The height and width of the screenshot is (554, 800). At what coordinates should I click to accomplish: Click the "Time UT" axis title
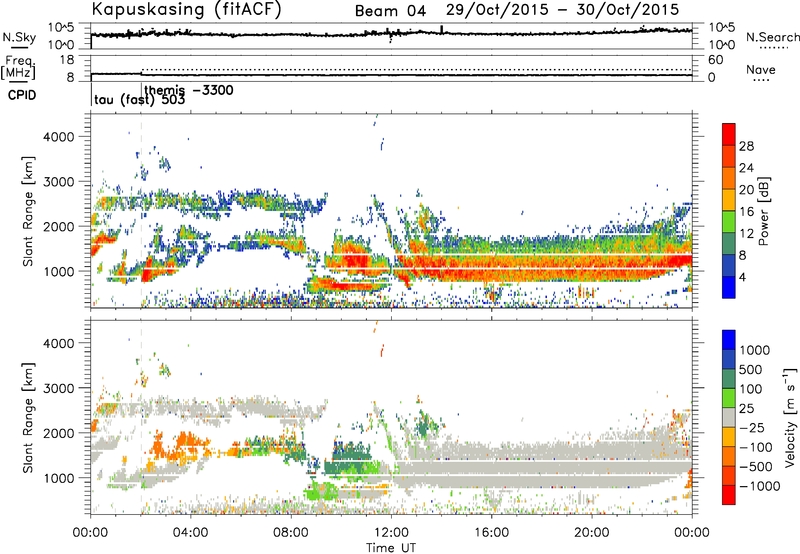tap(391, 548)
